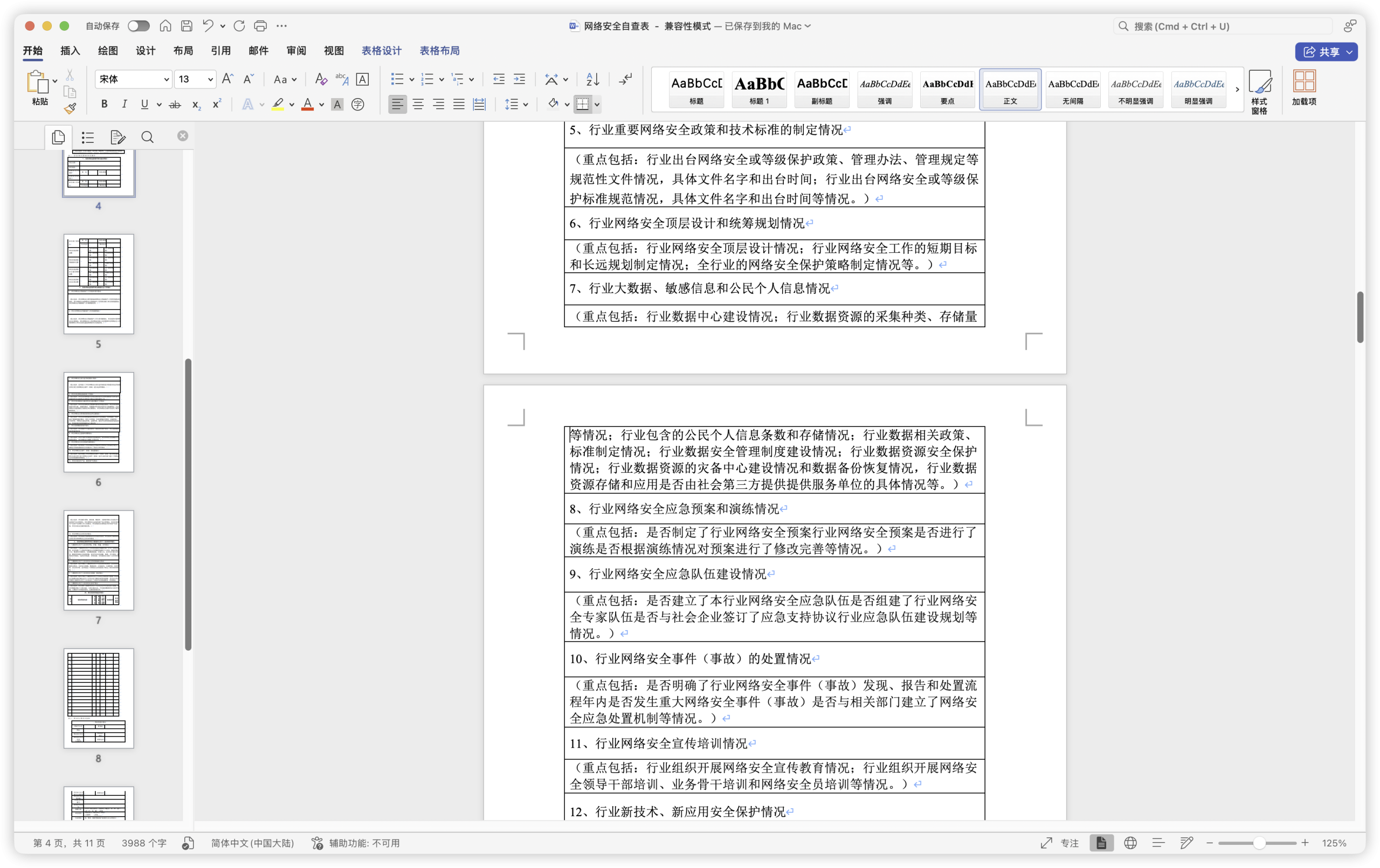Expand the styles gallery arrow
Screen dimensions: 1380x868
pyautogui.click(x=1237, y=89)
